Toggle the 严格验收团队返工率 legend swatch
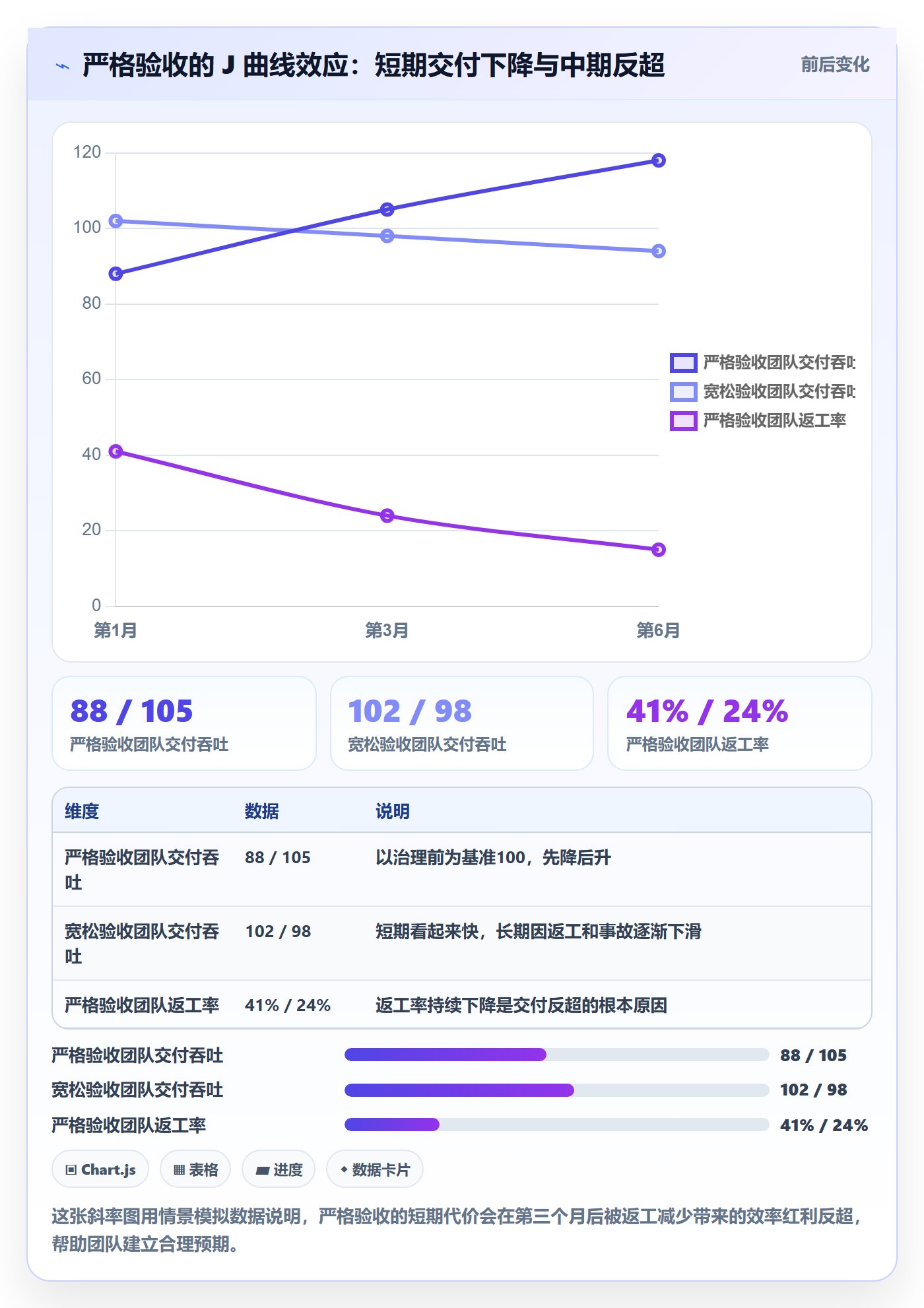This screenshot has width=924, height=1308. point(683,420)
